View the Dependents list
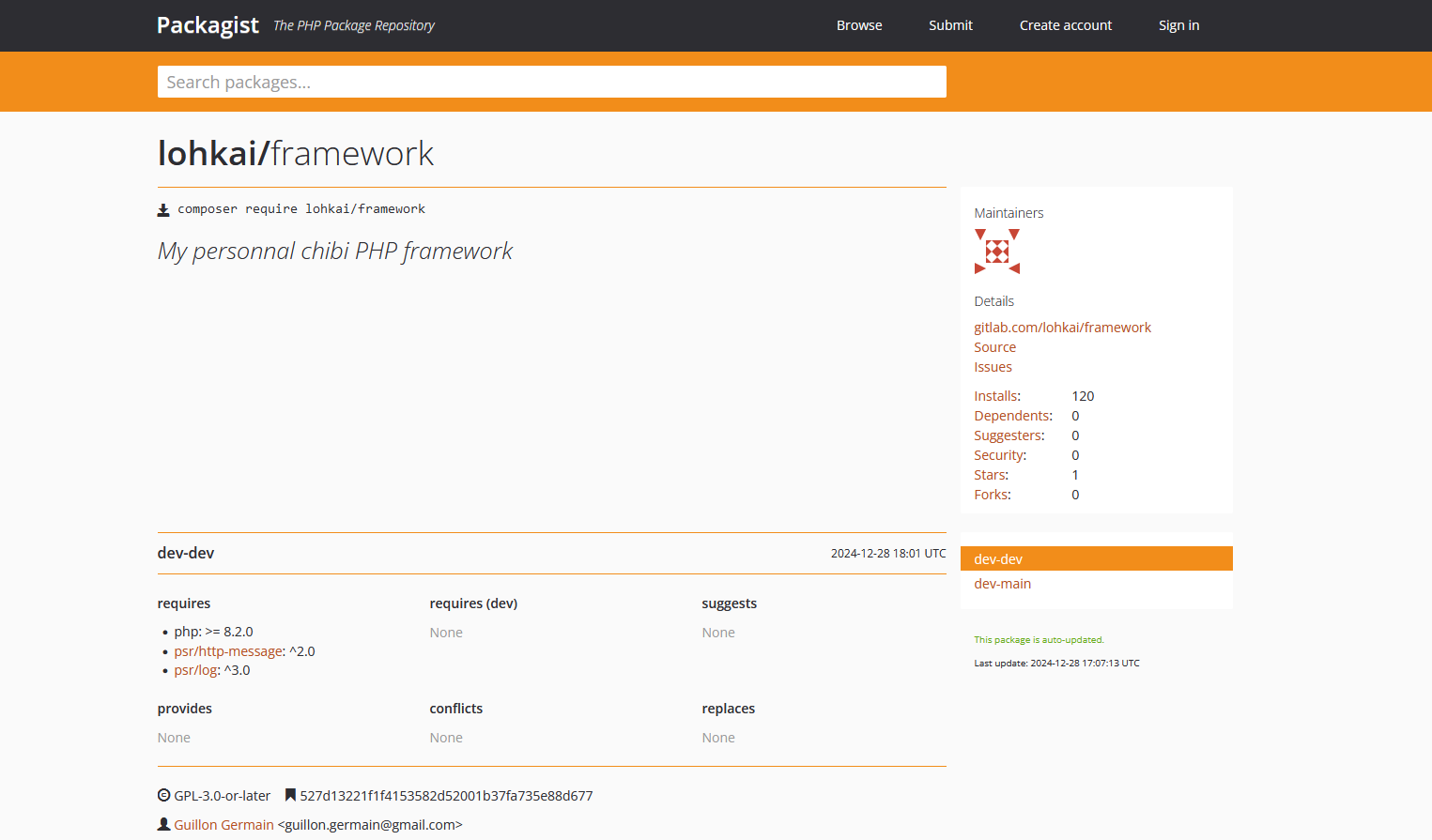The height and width of the screenshot is (840, 1432). click(x=1013, y=416)
